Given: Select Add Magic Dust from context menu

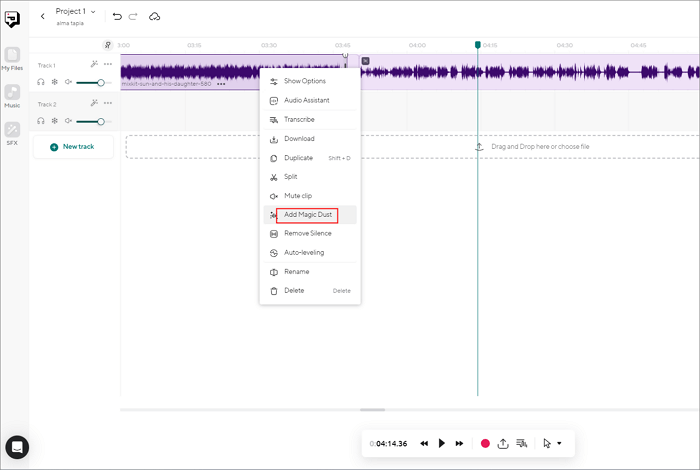Looking at the screenshot, I should [306, 215].
